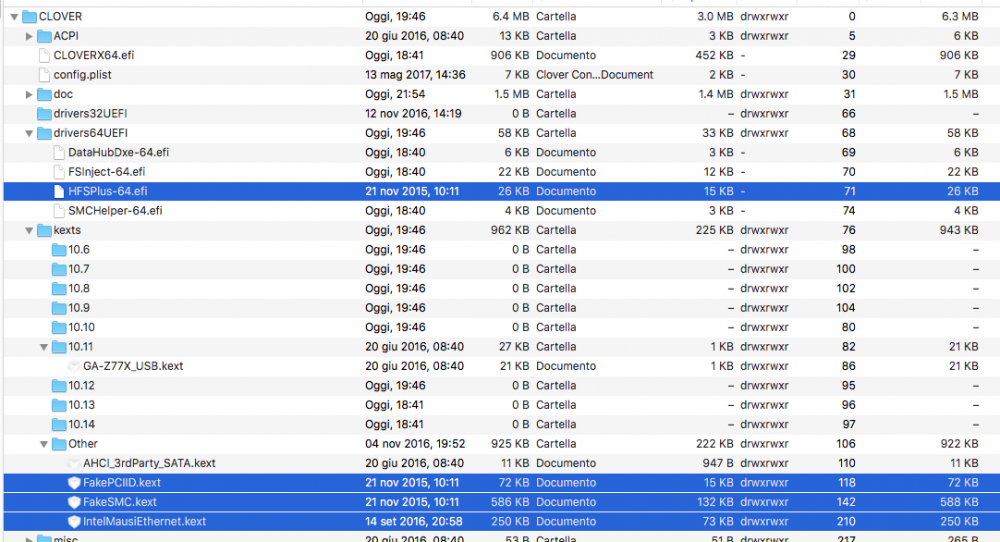Click the IntelMausiEthernet.kext shield icon
1000x542 pixels.
point(74,522)
